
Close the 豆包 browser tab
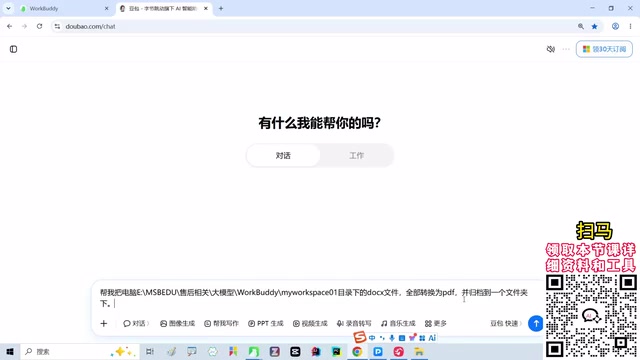[206, 8]
